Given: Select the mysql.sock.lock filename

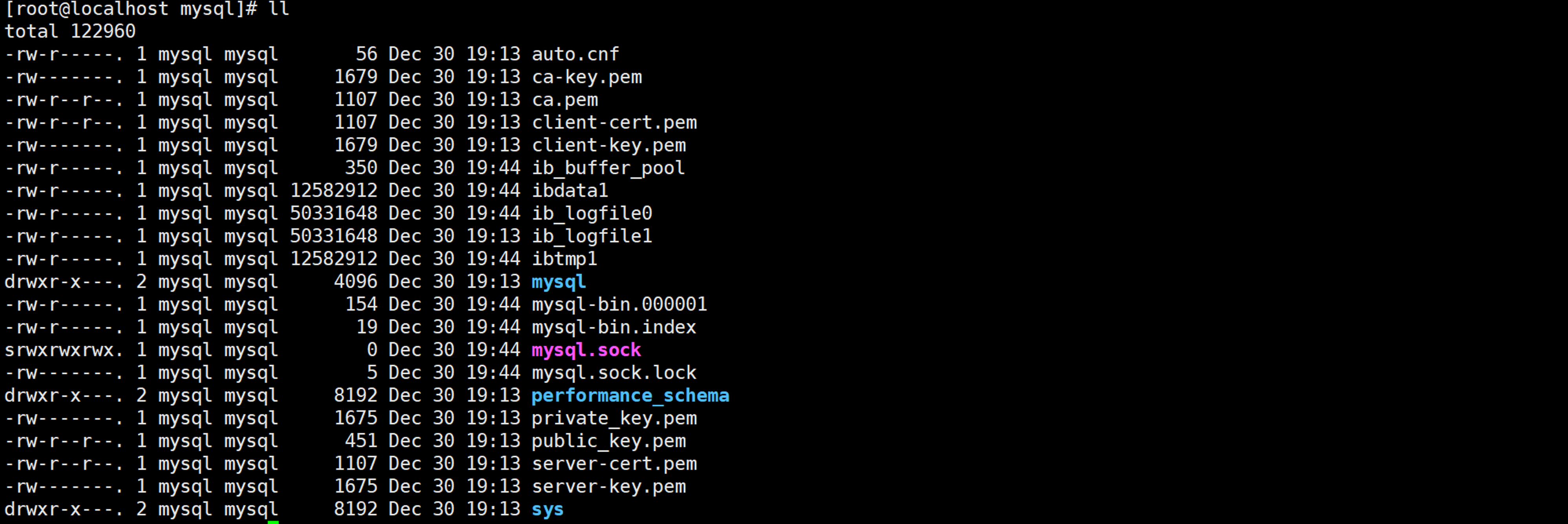Looking at the screenshot, I should pos(614,373).
